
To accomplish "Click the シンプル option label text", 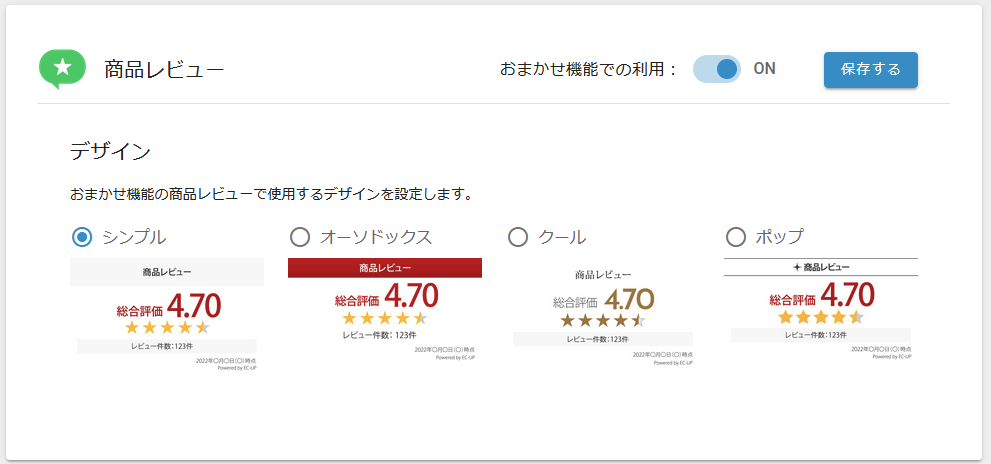I will pyautogui.click(x=134, y=237).
